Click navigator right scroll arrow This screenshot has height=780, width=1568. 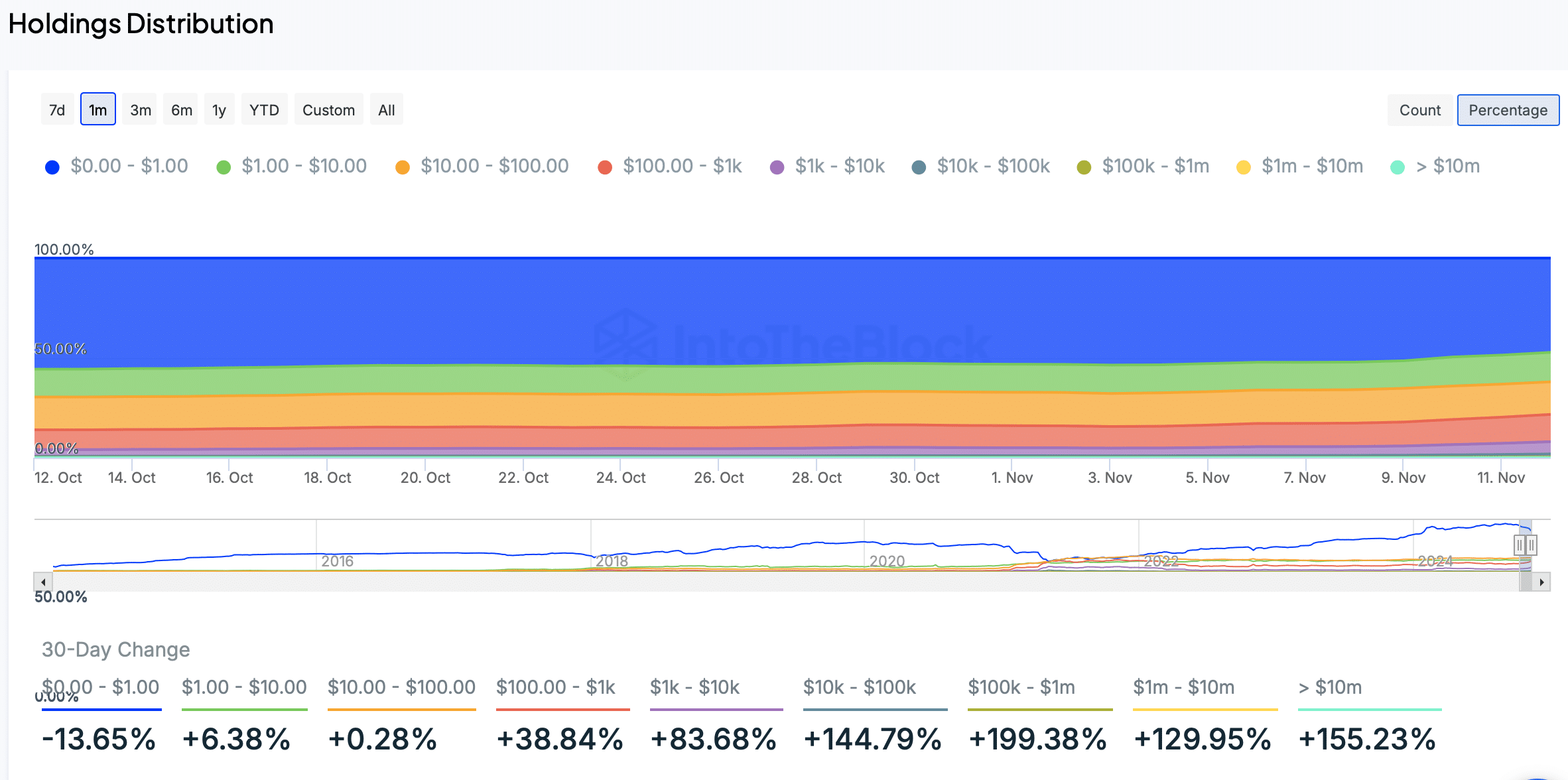1542,582
